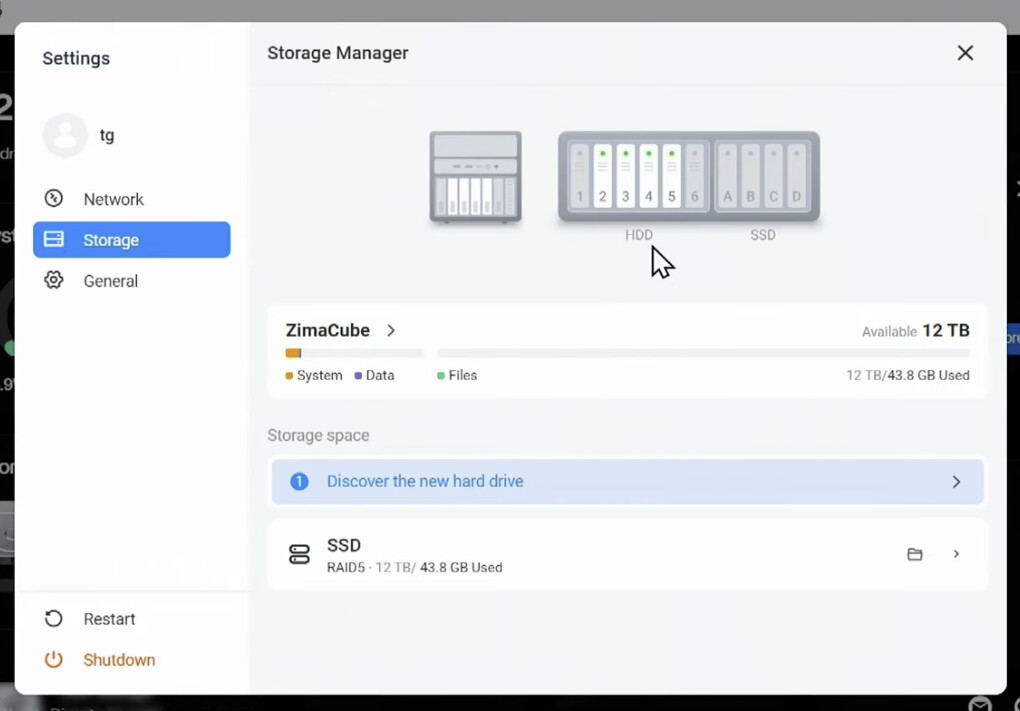Open the Network settings section

click(x=112, y=199)
